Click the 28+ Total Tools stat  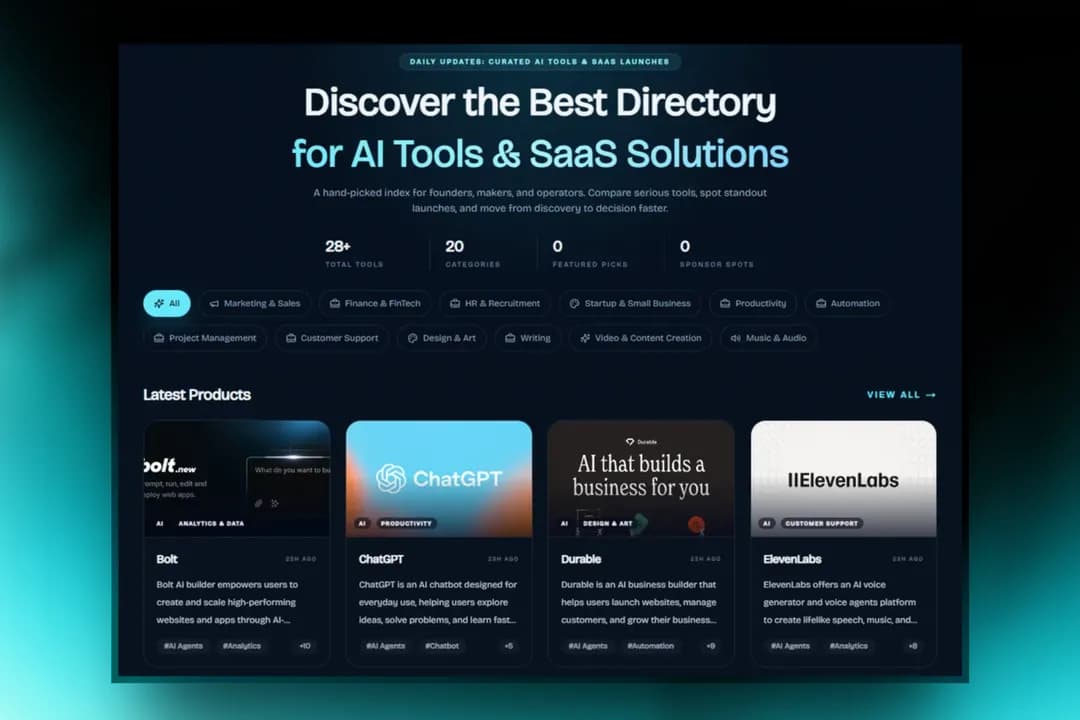[x=354, y=253]
